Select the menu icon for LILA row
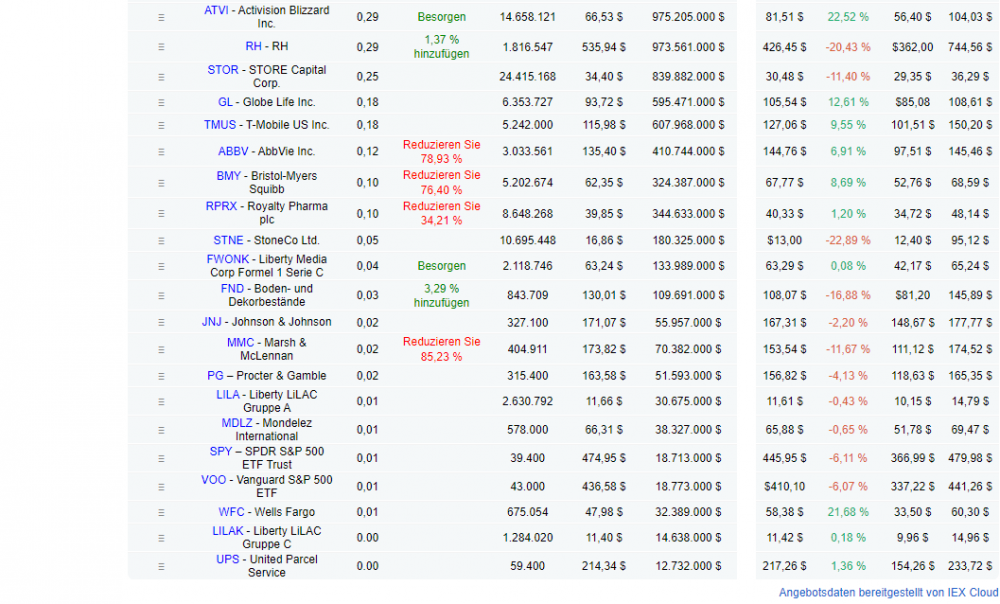This screenshot has width=1000, height=604. coord(161,402)
